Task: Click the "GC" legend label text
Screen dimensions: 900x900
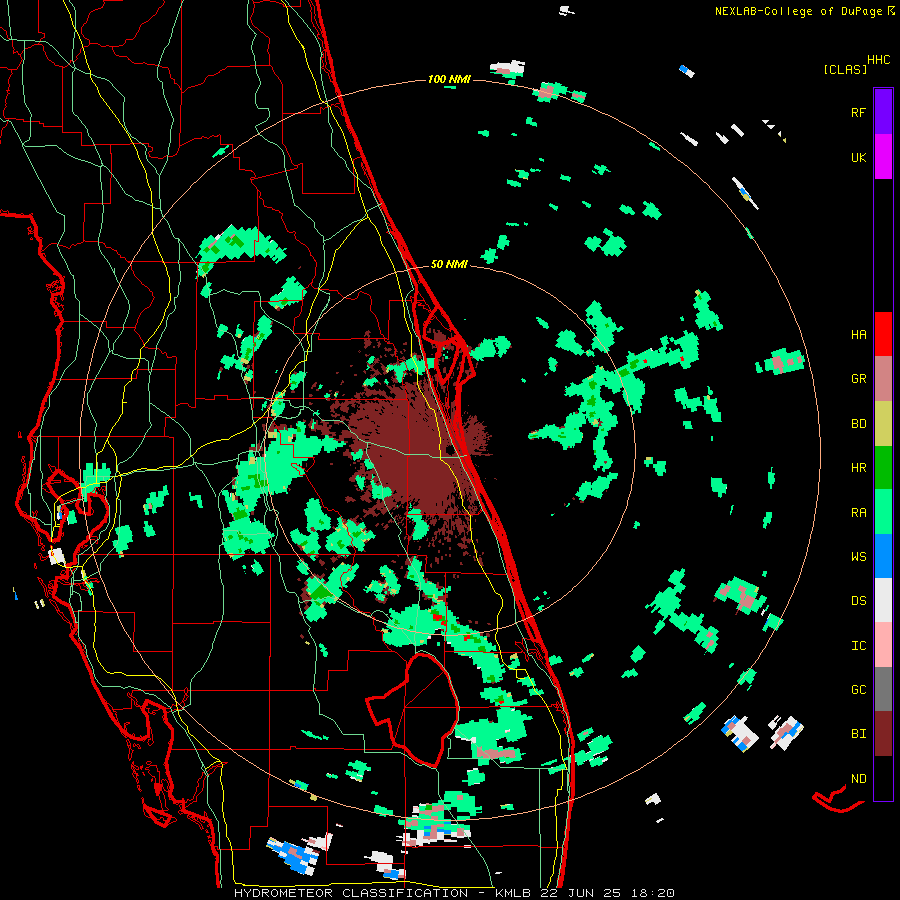Action: [x=858, y=690]
